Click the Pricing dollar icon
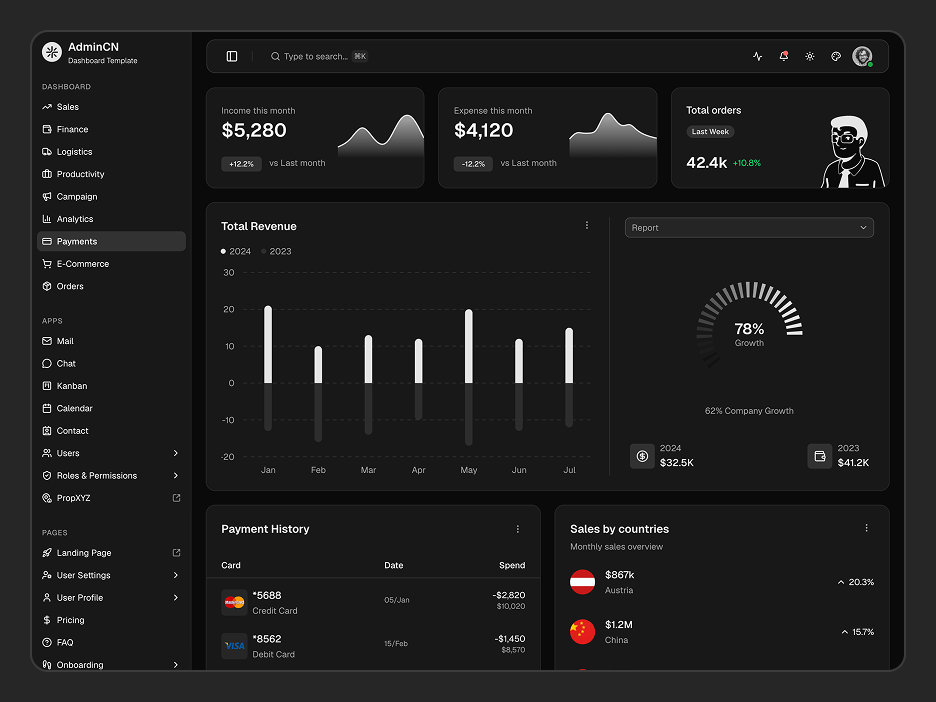 click(x=47, y=620)
